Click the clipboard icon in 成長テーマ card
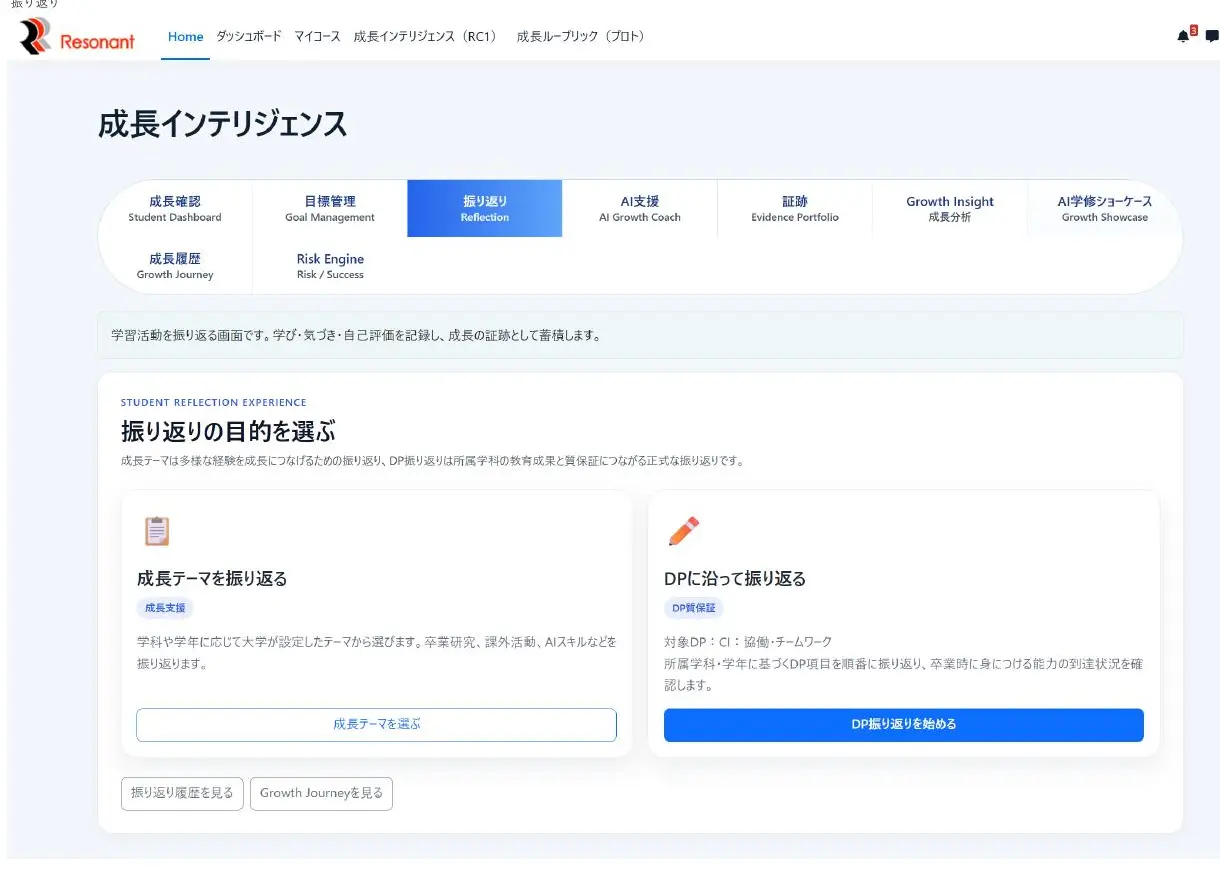 click(156, 531)
